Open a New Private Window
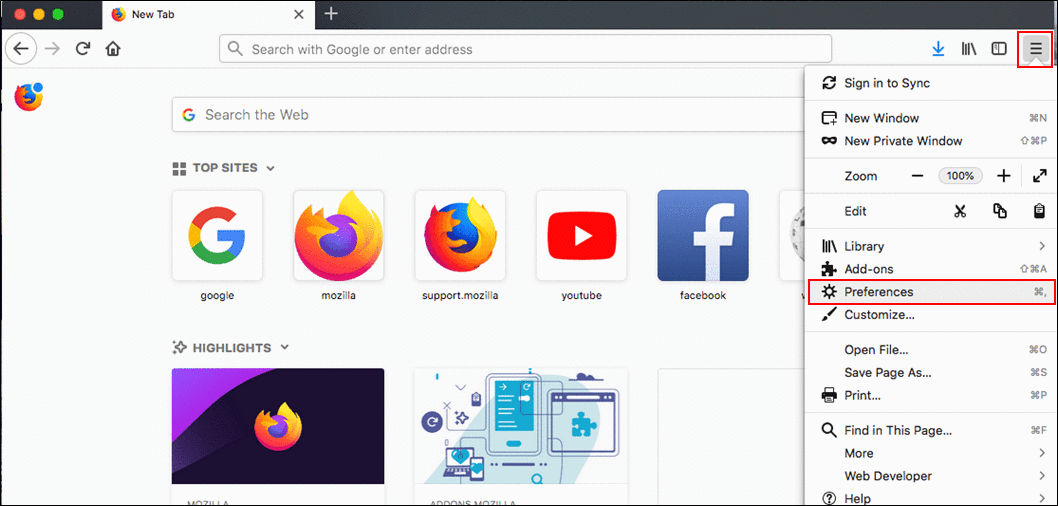 coord(930,141)
